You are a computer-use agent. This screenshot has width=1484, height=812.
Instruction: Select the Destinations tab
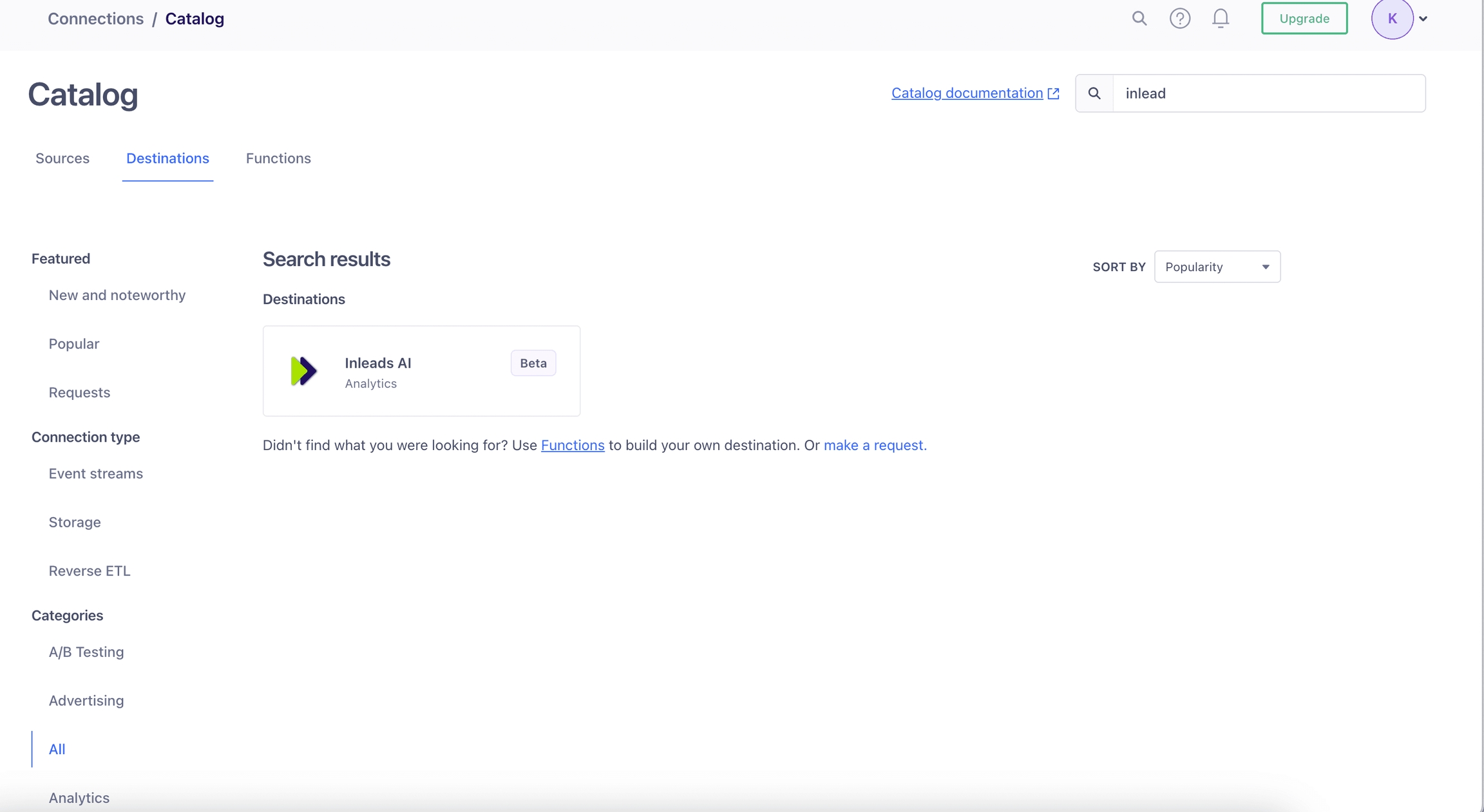[x=167, y=158]
